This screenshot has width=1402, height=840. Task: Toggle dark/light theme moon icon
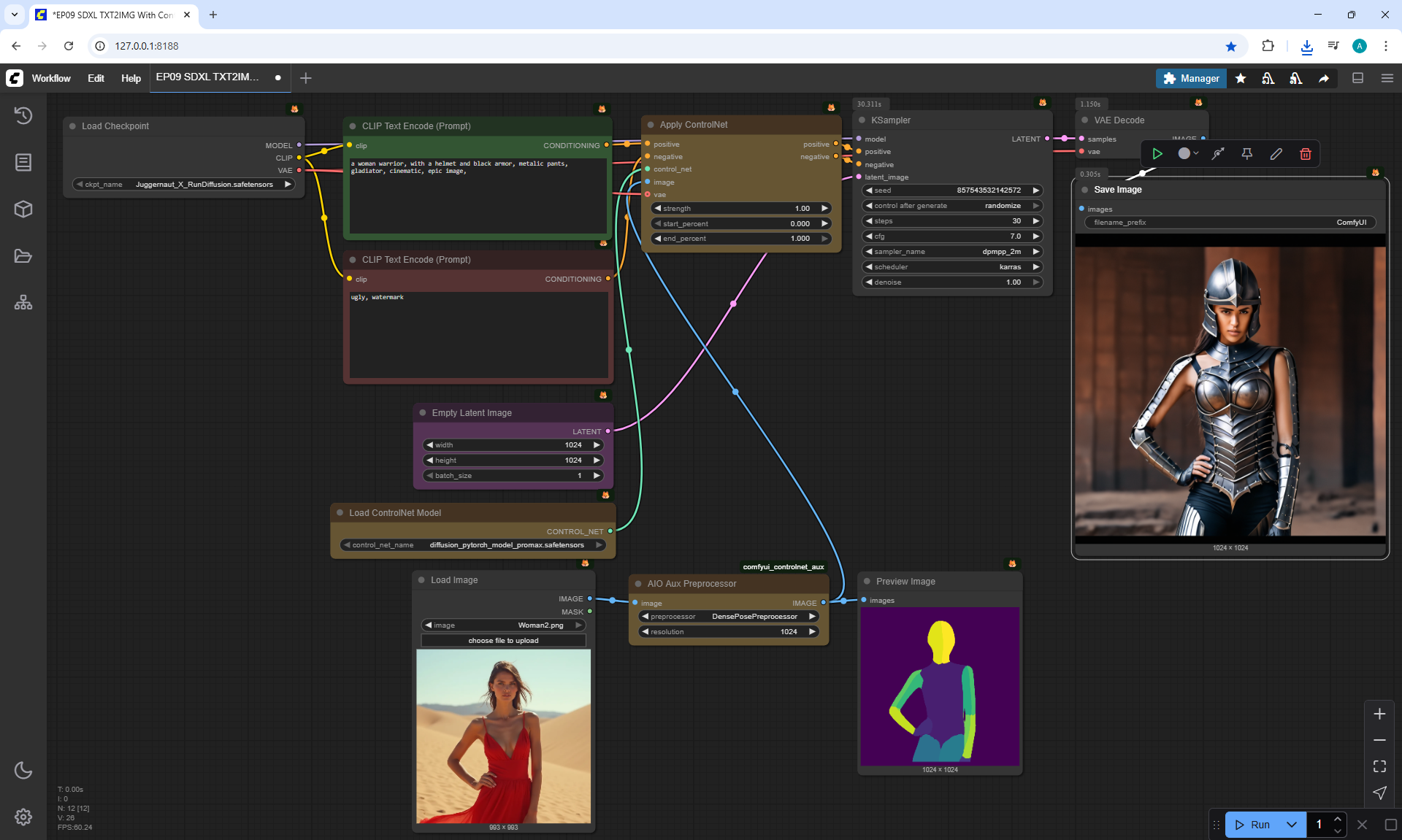coord(23,770)
